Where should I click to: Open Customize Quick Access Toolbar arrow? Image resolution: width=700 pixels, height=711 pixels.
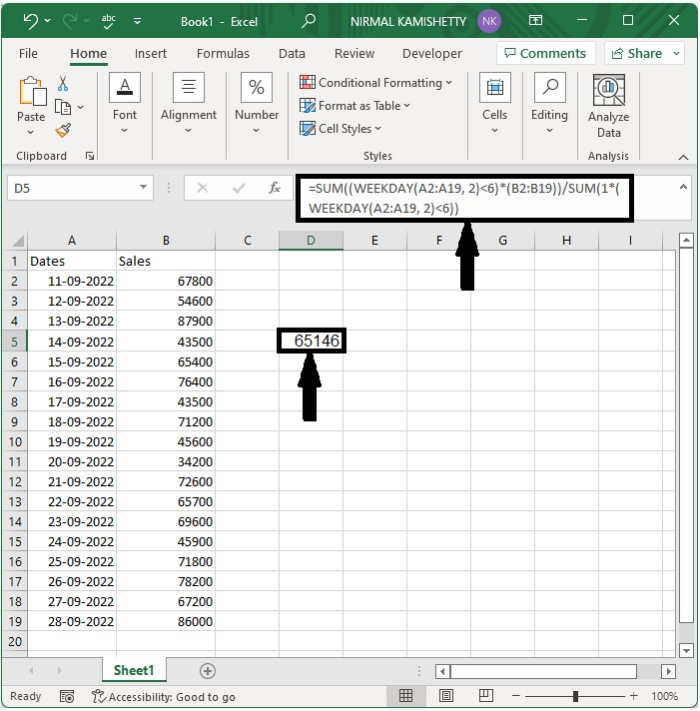137,21
